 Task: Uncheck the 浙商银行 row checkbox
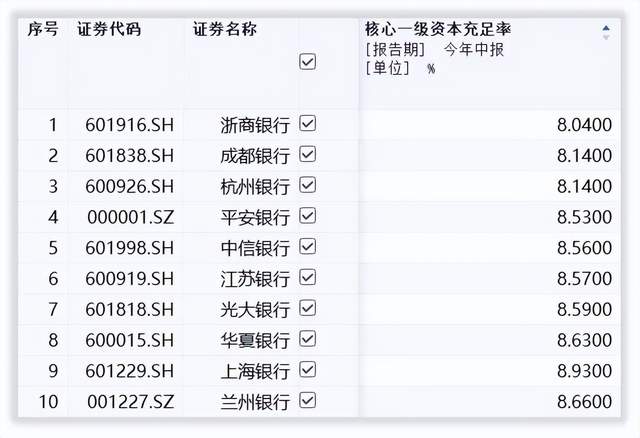click(307, 123)
